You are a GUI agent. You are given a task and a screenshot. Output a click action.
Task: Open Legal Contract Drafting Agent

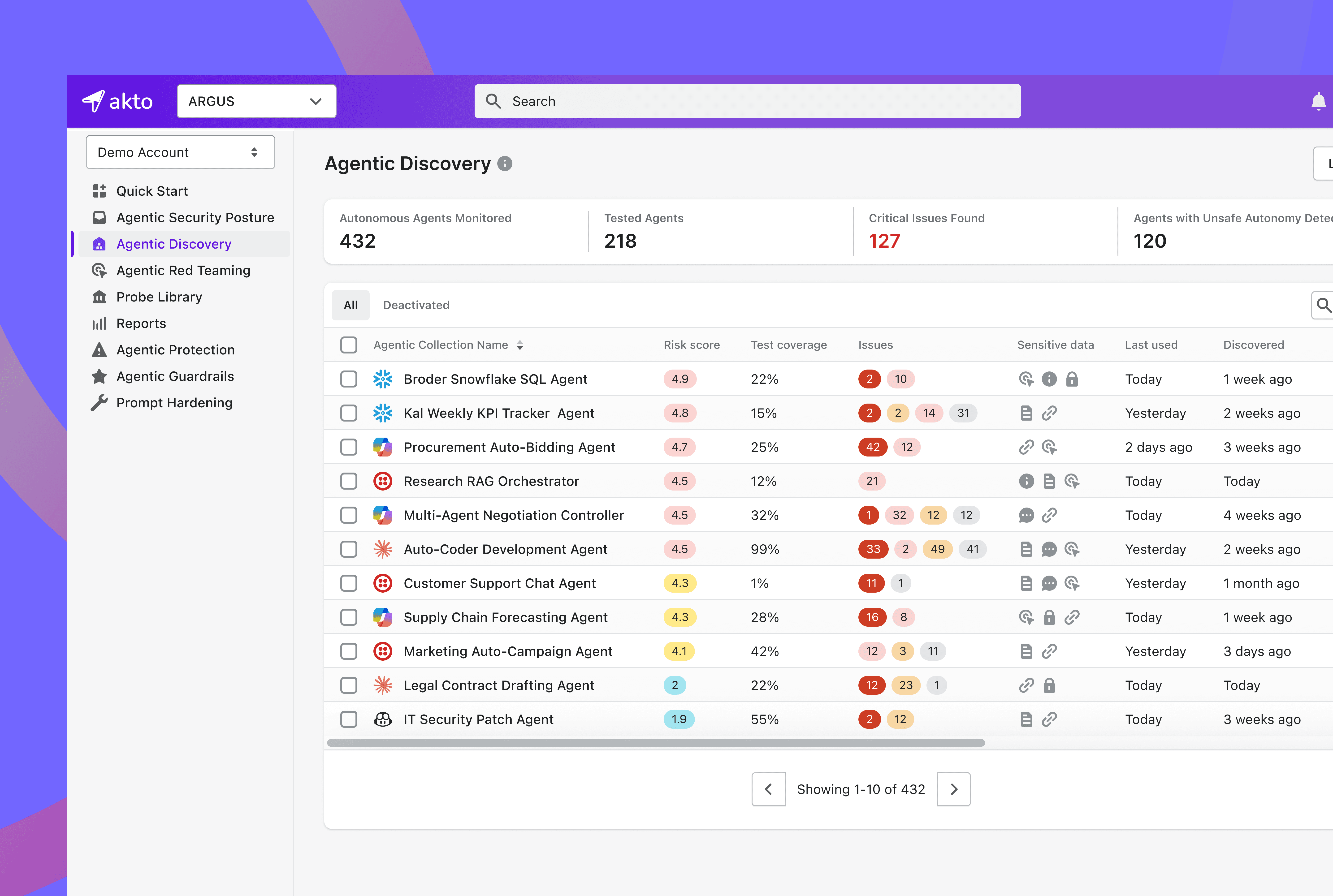pos(498,685)
